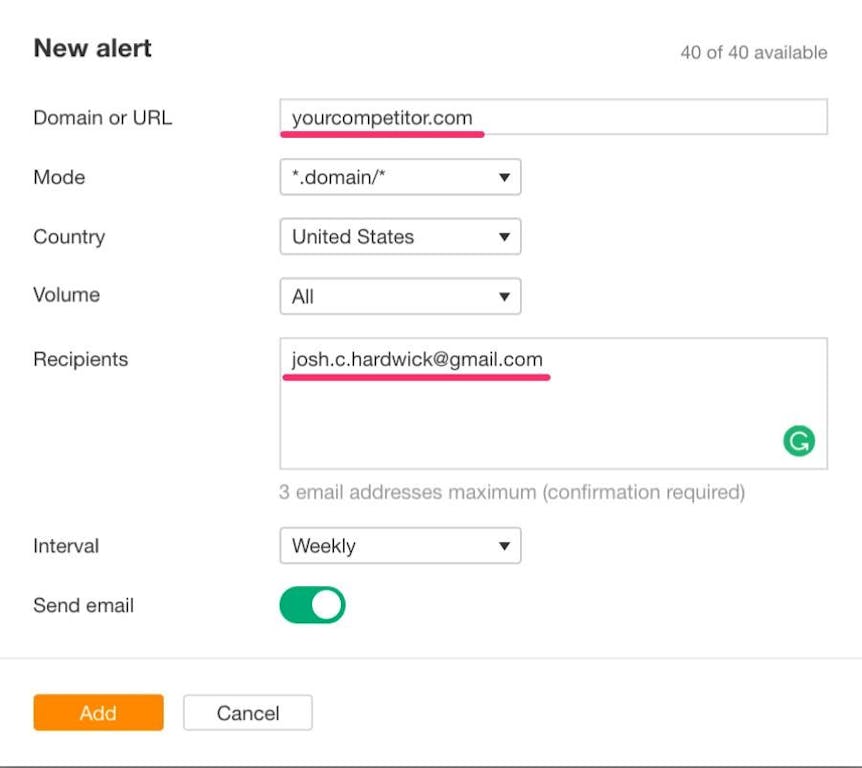This screenshot has height=768, width=862.
Task: Focus the Domain or URL input field
Action: 553,117
